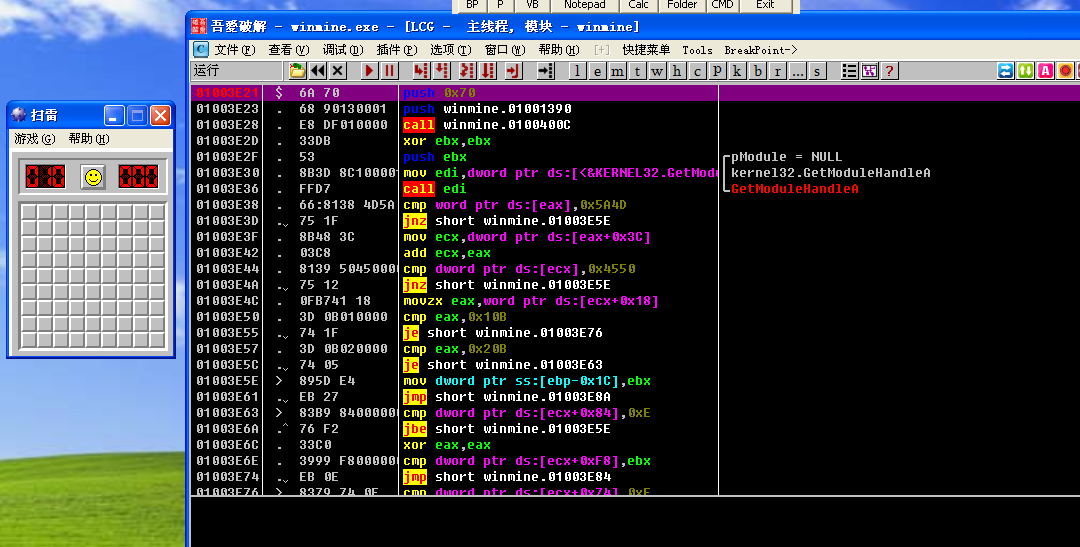Open handles window with 'h' button
The height and width of the screenshot is (547, 1080).
click(x=677, y=70)
